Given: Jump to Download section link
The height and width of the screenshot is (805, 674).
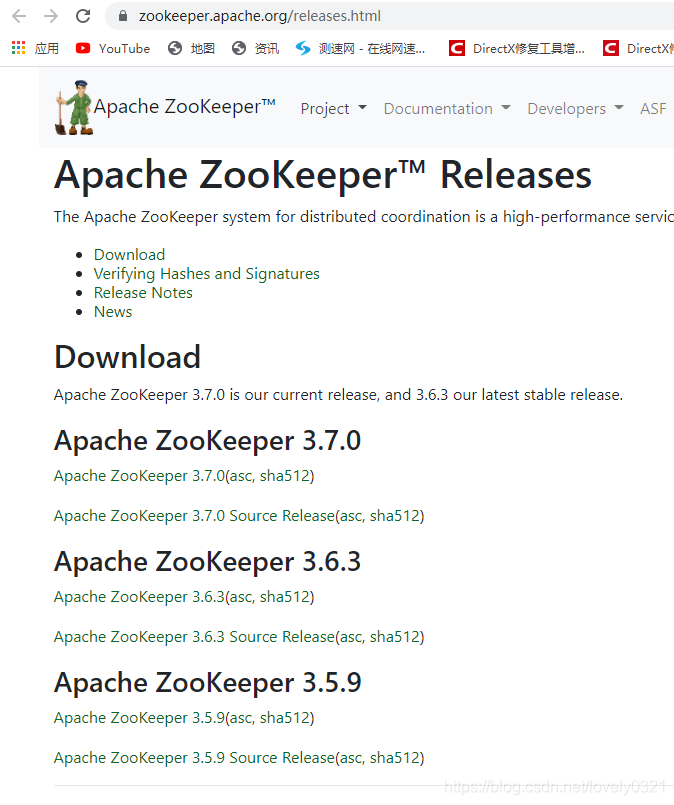Looking at the screenshot, I should tap(129, 255).
